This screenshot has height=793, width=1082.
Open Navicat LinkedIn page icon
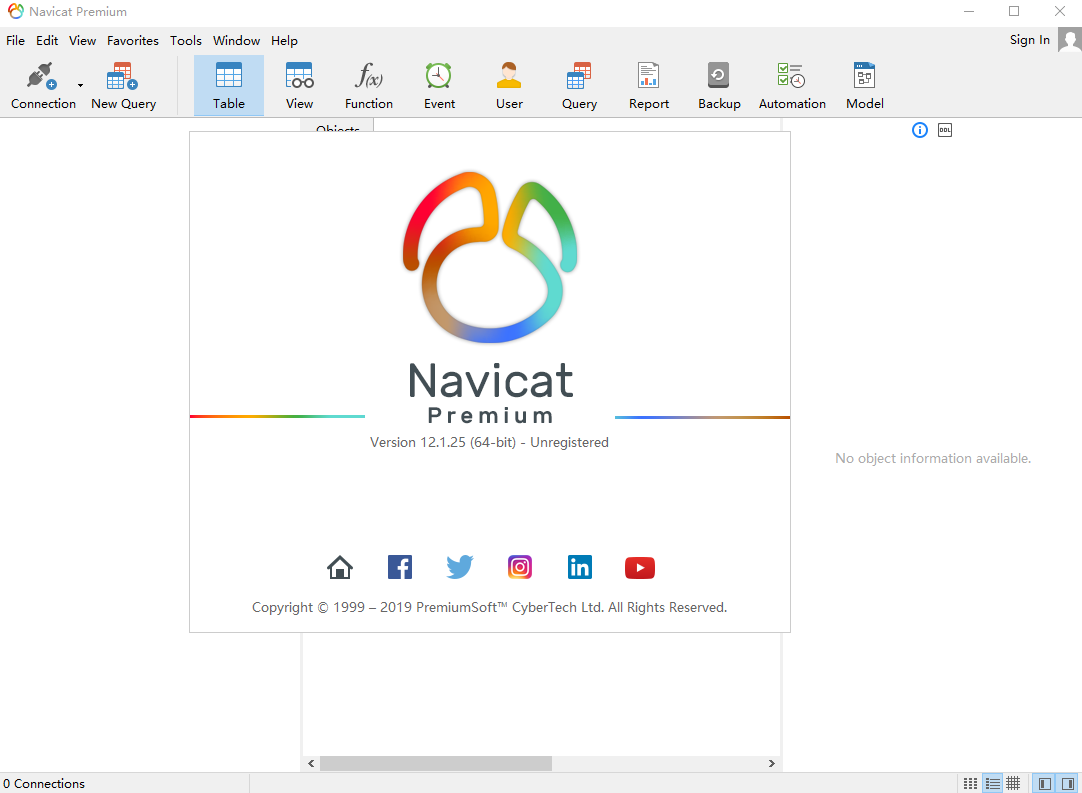tap(580, 567)
